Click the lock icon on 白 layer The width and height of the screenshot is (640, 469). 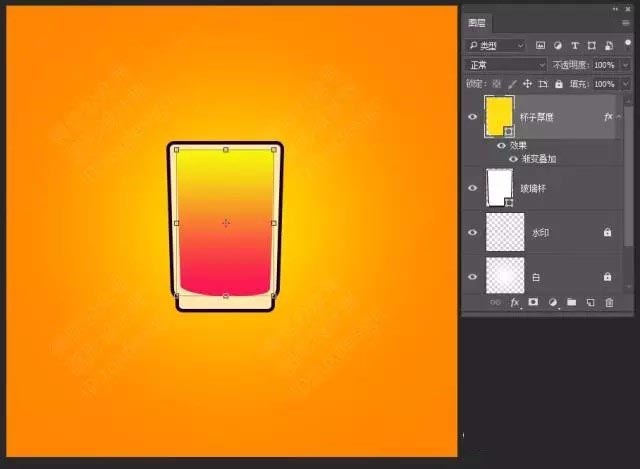pyautogui.click(x=607, y=277)
